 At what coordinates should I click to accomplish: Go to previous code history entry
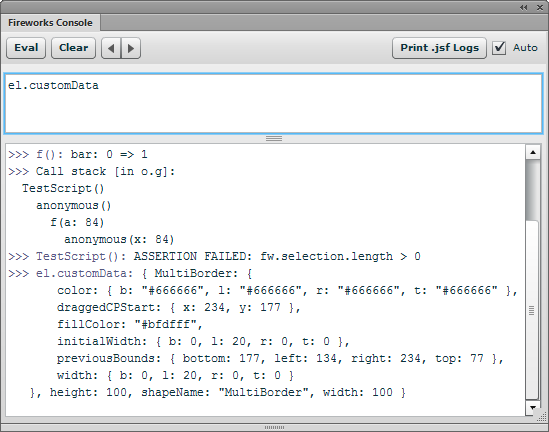pyautogui.click(x=111, y=48)
